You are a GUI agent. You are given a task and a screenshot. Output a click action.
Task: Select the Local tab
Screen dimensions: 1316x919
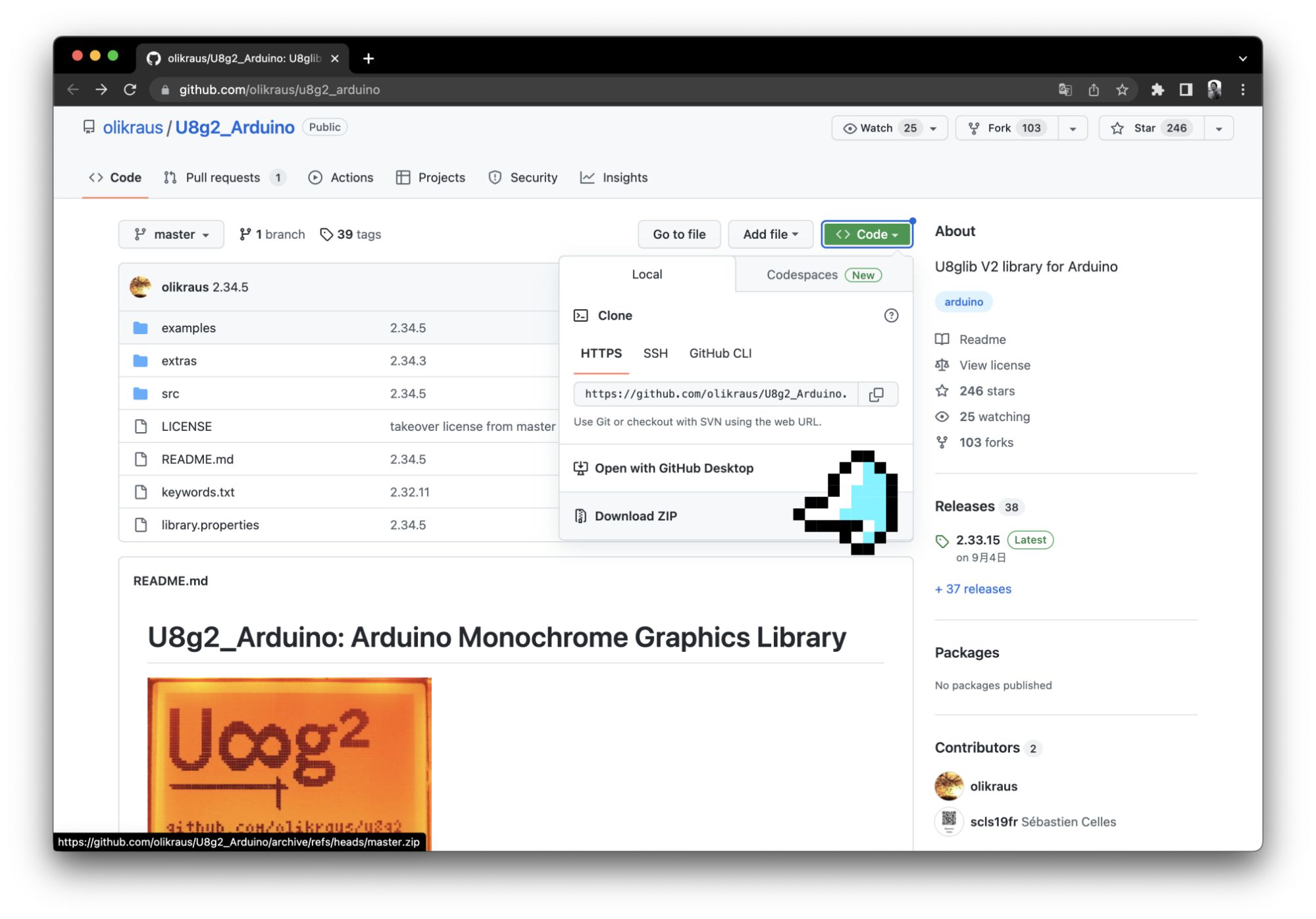(x=647, y=274)
